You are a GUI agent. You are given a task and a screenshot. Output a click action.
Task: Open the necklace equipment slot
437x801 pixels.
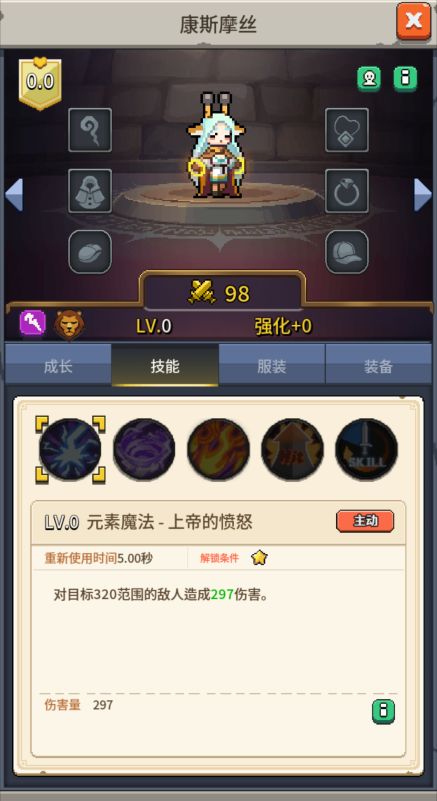(347, 130)
